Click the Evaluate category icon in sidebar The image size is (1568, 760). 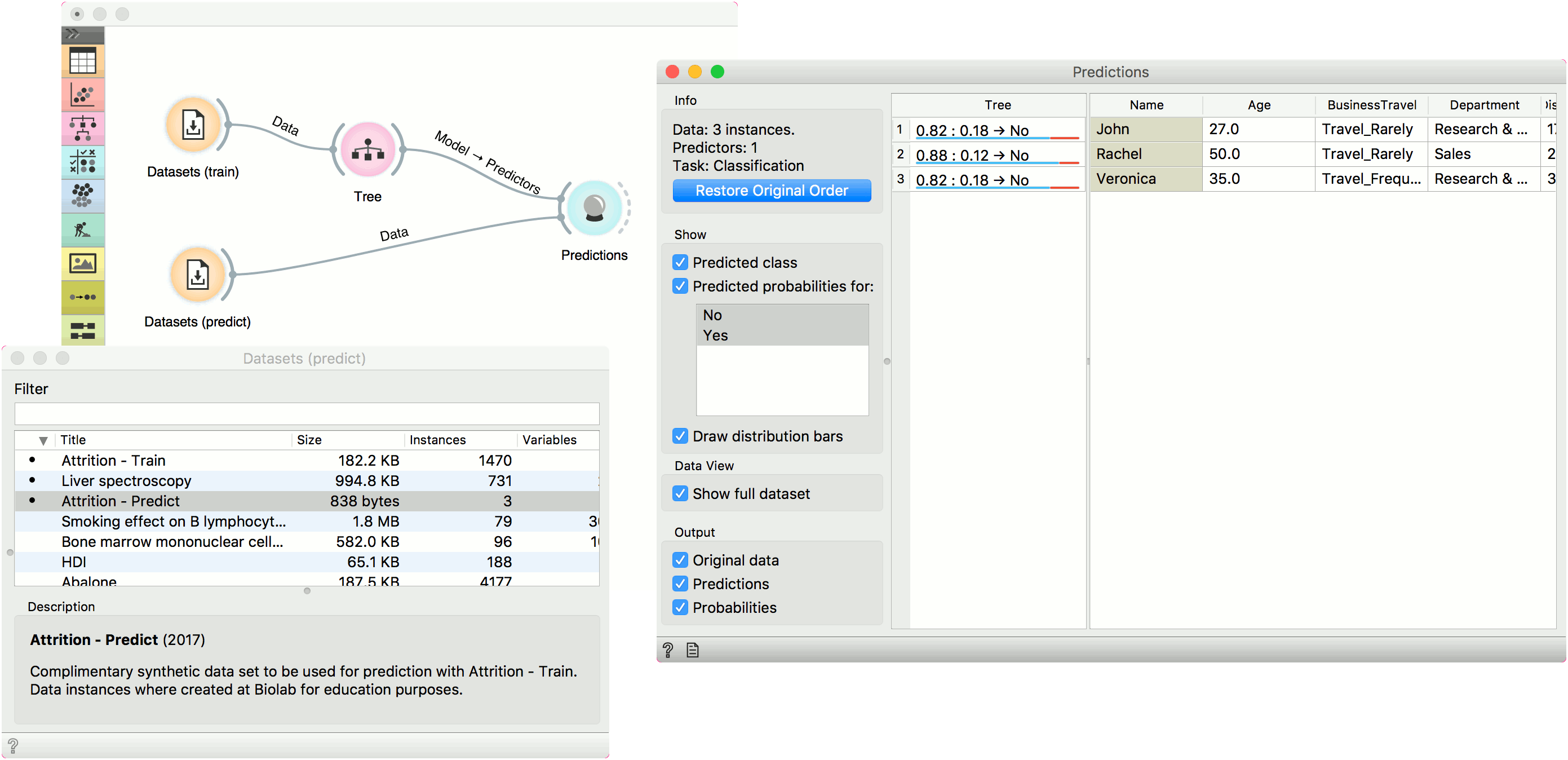83,161
